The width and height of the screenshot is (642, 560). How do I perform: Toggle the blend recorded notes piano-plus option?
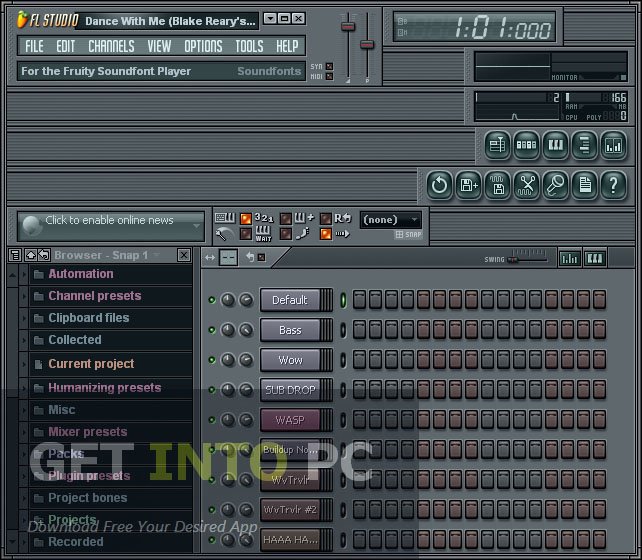[286, 219]
